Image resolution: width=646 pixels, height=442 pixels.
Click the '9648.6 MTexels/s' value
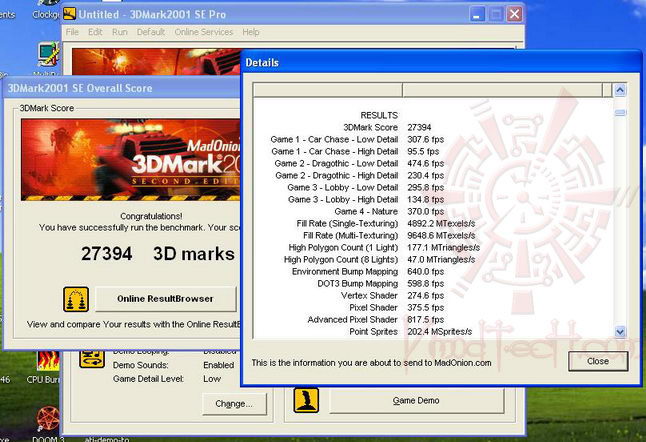point(441,235)
